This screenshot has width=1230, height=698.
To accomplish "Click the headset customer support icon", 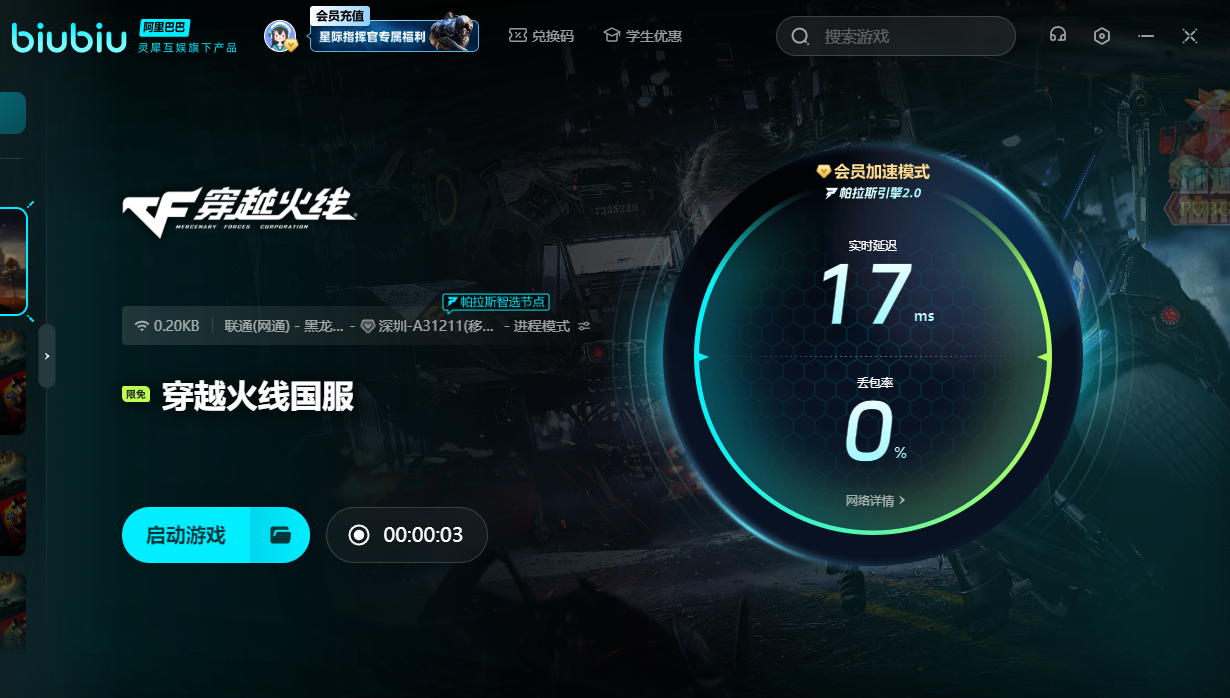I will [1057, 36].
